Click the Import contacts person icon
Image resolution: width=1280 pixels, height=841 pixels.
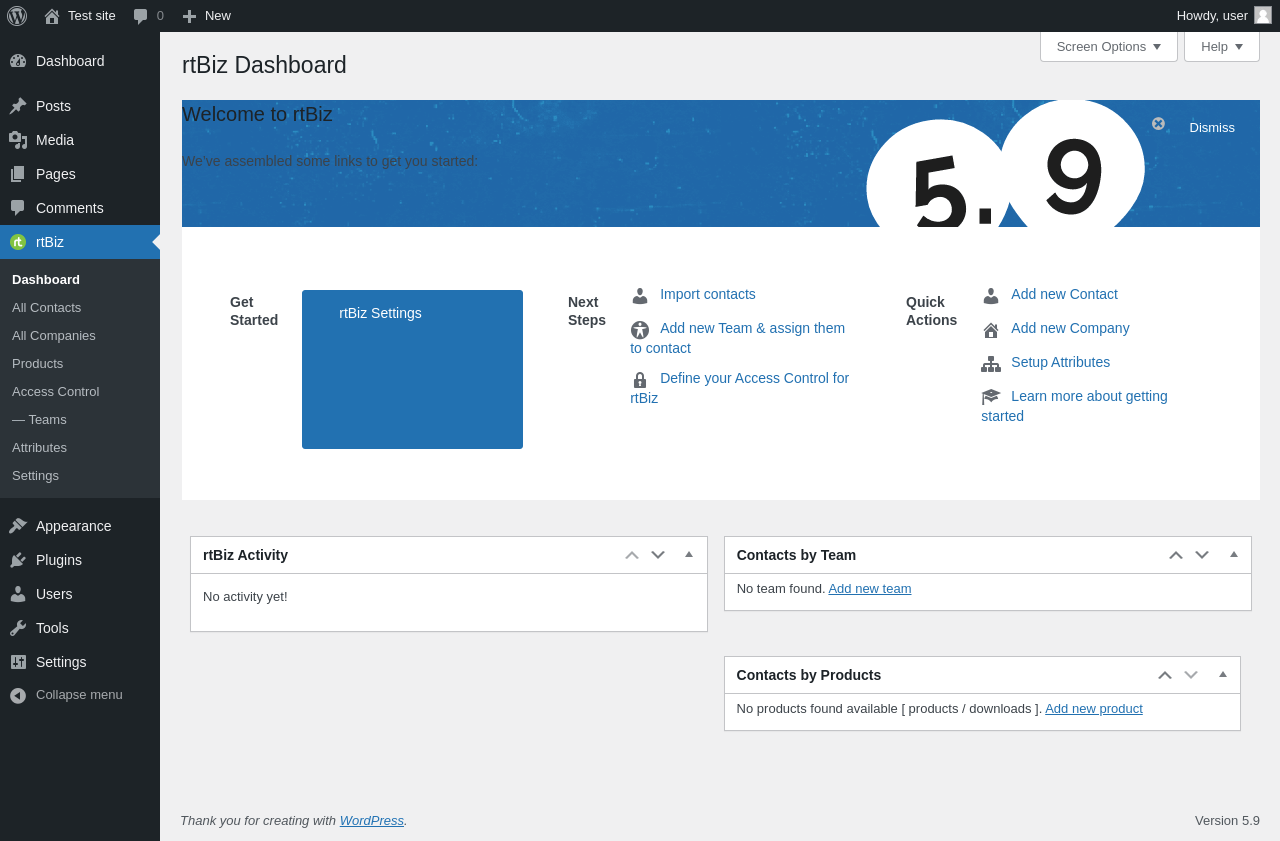[640, 296]
